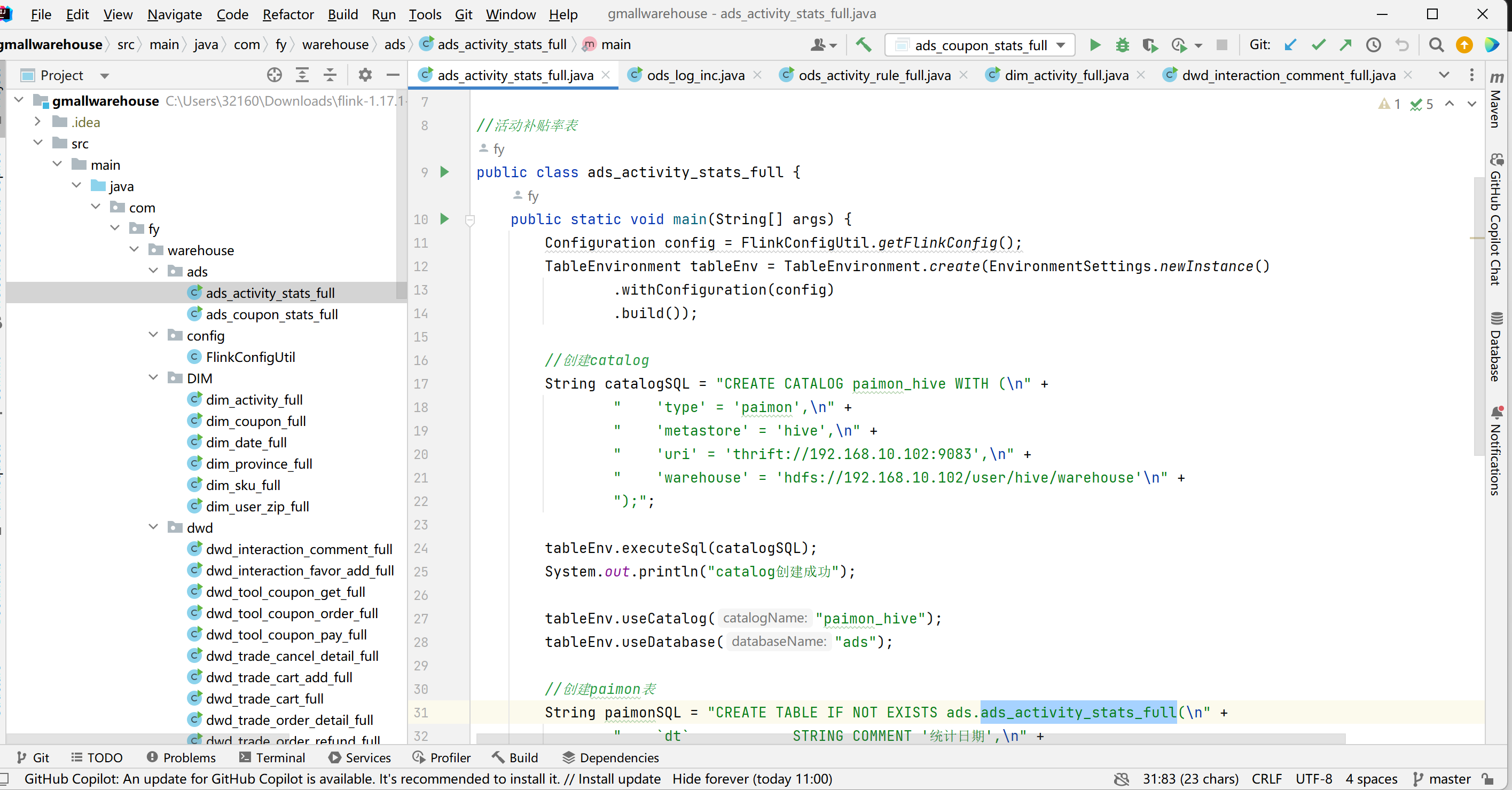
Task: Open Project panel settings gear
Action: coord(365,75)
